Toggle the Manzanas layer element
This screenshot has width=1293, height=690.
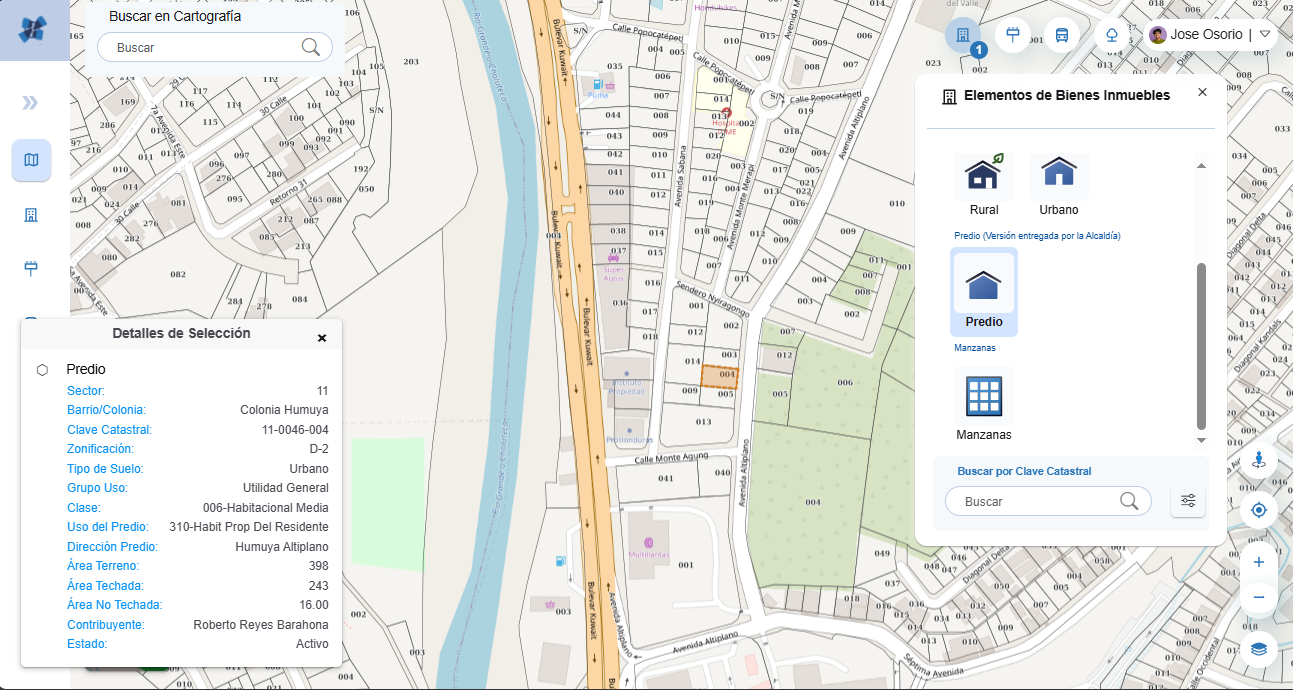click(984, 403)
